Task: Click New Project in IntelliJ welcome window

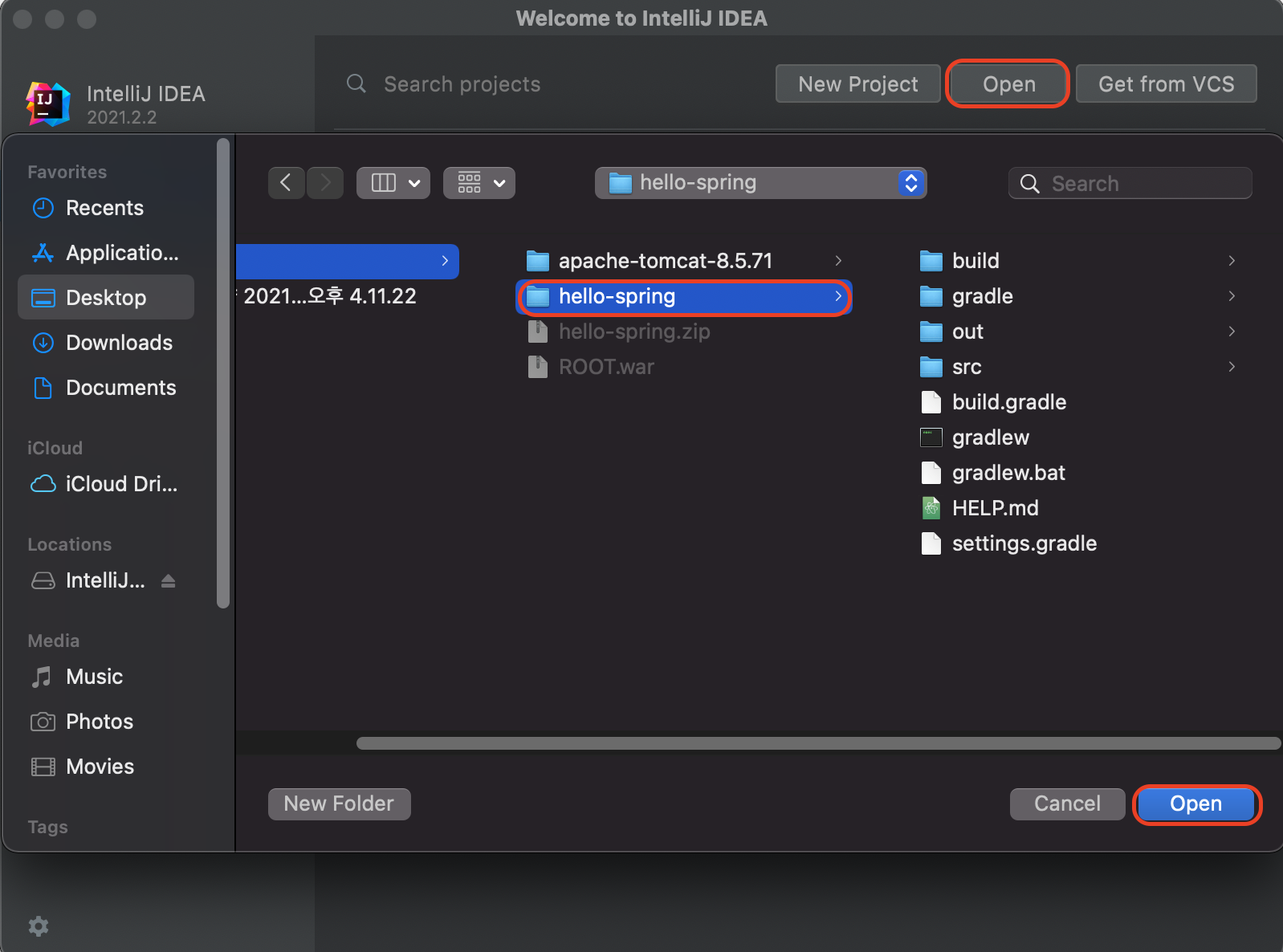Action: tap(857, 83)
